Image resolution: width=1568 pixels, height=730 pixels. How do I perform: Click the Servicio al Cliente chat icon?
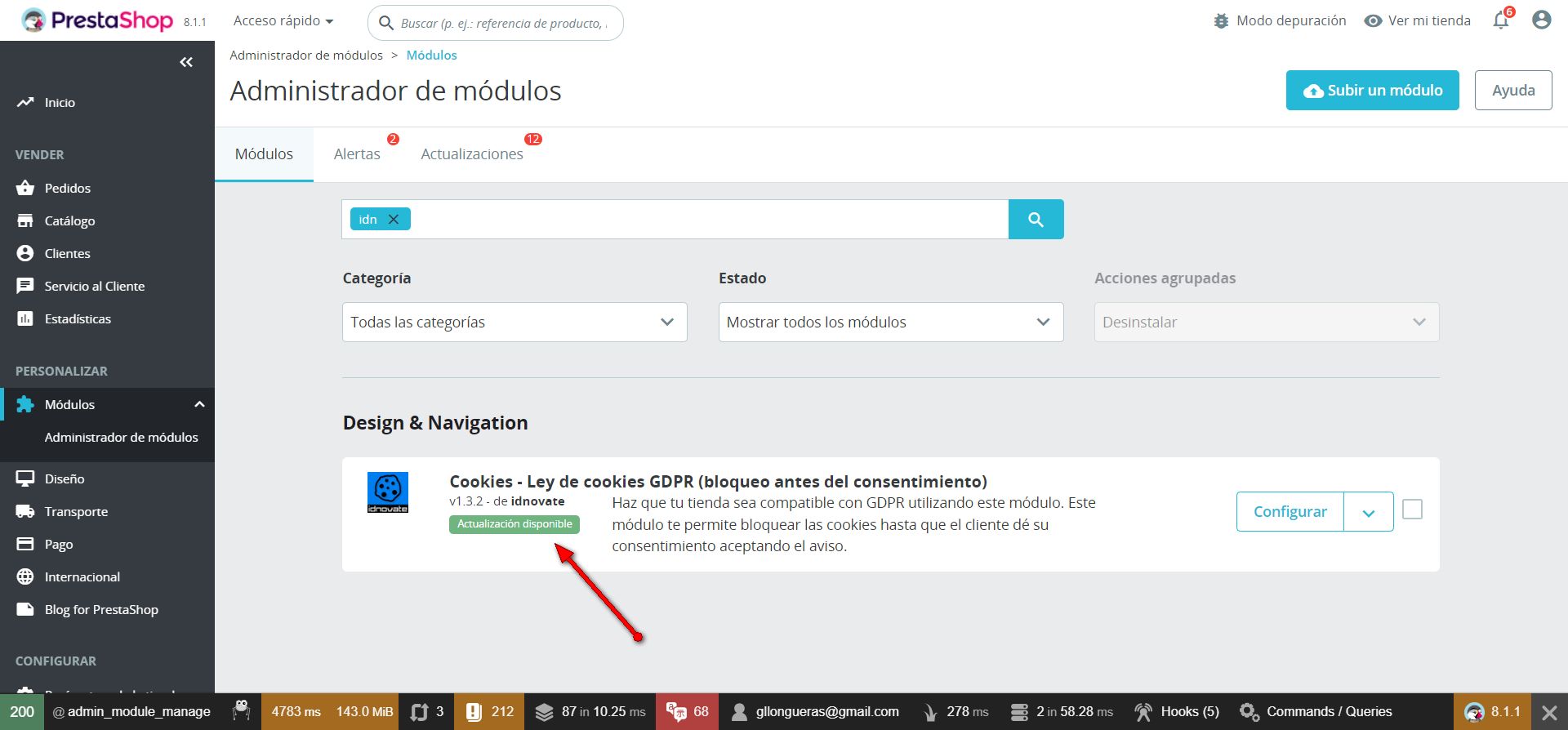click(25, 286)
